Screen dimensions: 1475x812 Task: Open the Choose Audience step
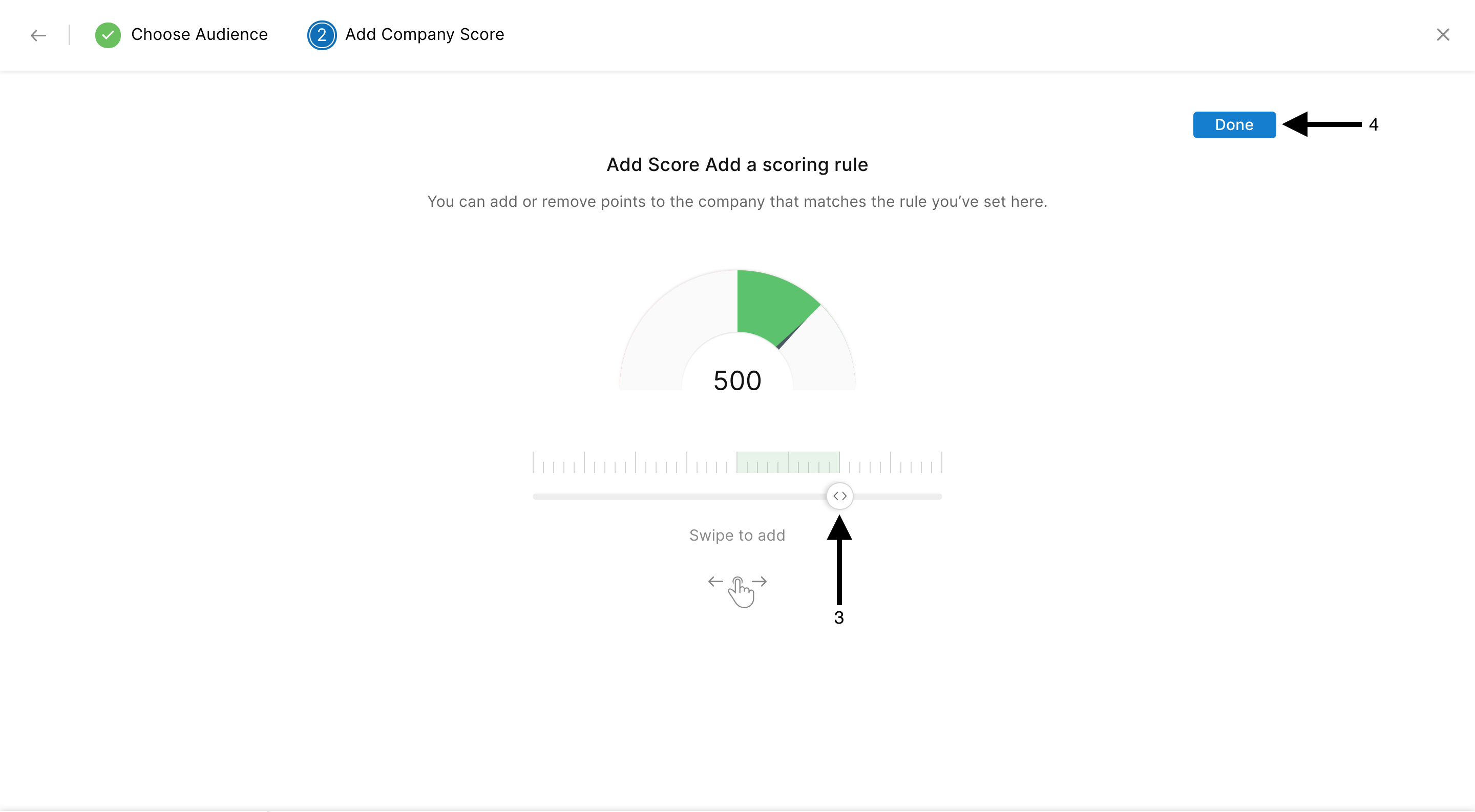199,35
